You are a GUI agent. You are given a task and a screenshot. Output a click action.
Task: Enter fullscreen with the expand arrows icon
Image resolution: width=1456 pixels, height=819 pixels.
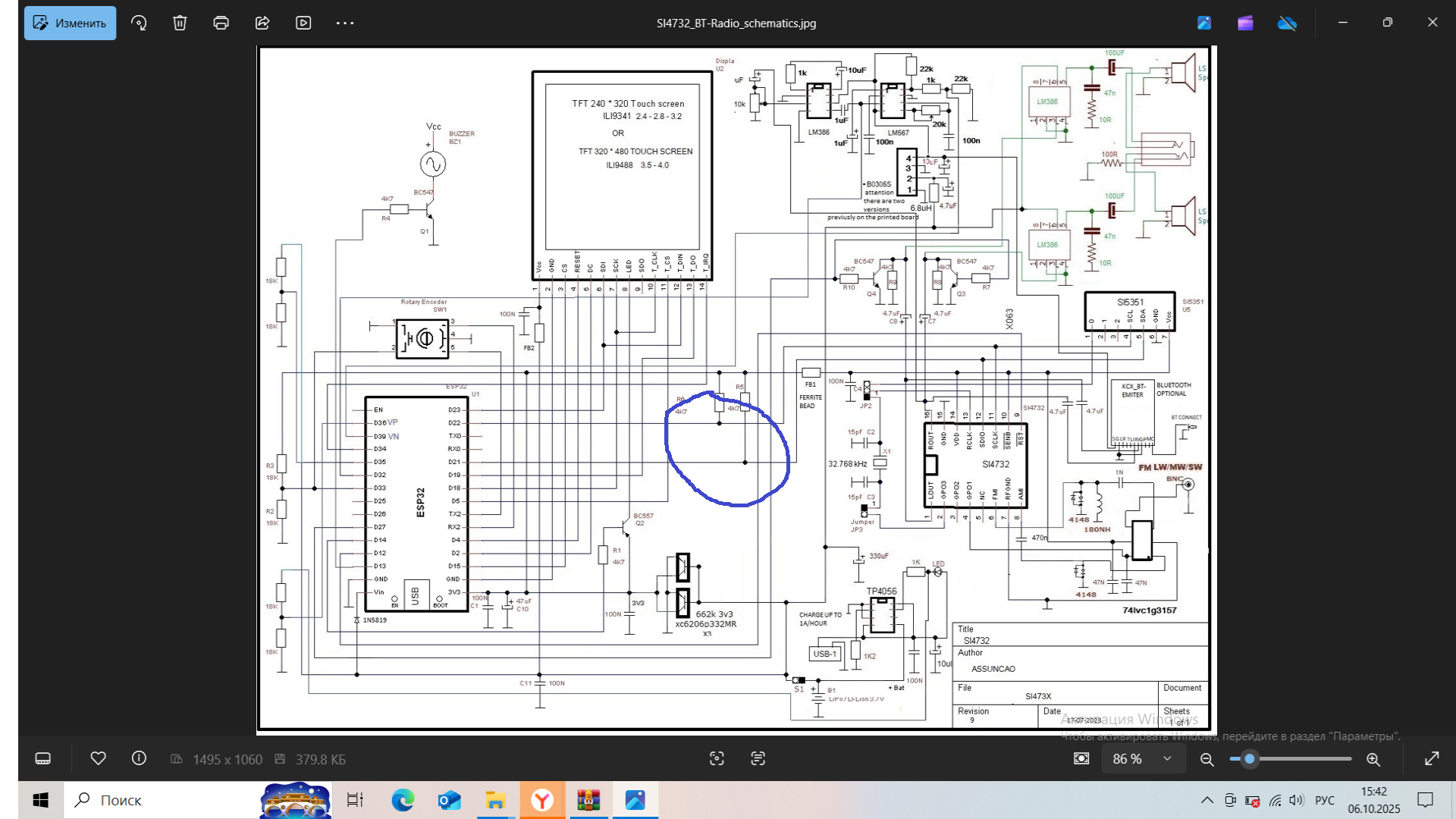point(1432,758)
